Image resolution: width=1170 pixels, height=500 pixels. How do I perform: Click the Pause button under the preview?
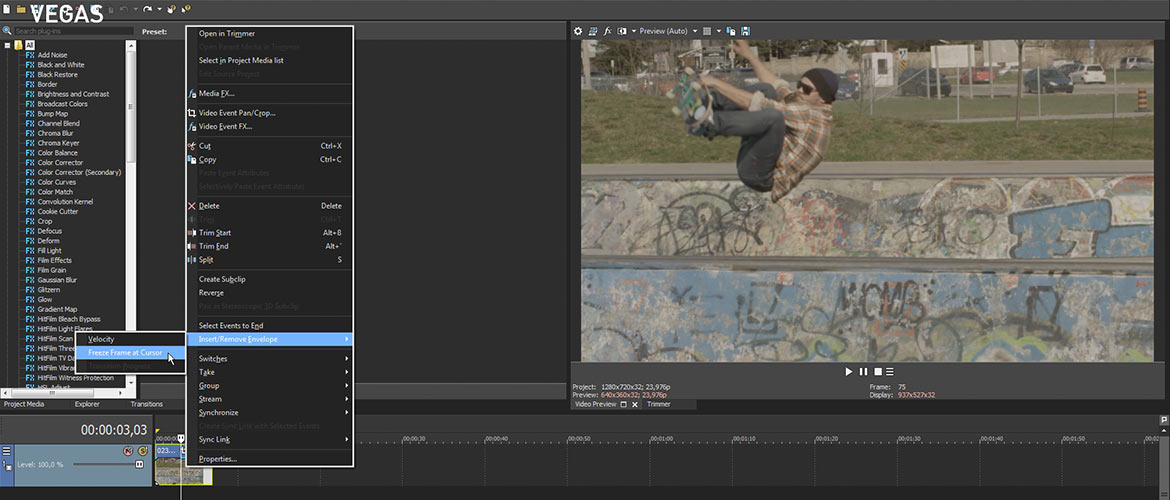(x=863, y=371)
